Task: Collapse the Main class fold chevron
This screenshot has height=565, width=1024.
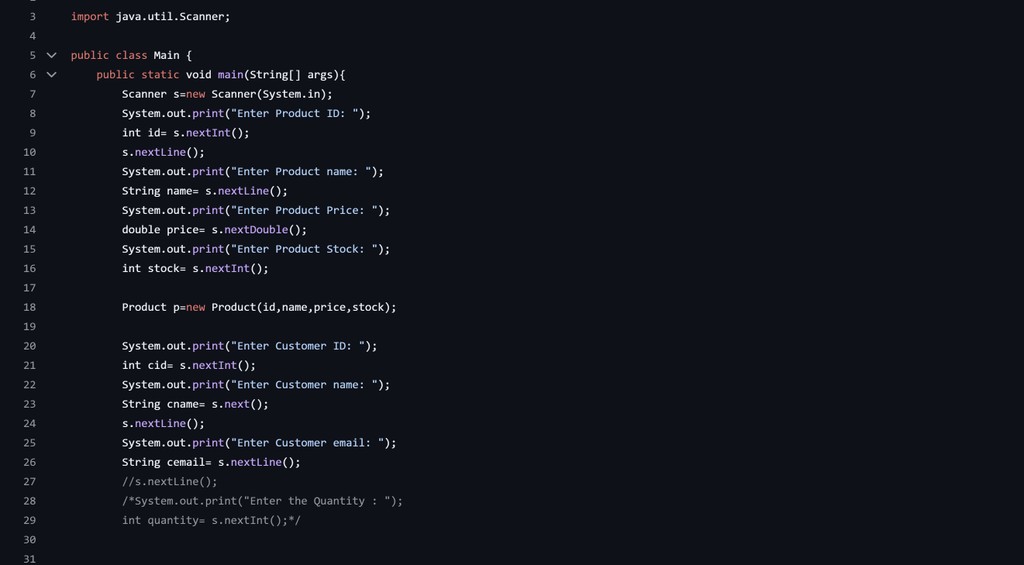Action: pyautogui.click(x=52, y=55)
